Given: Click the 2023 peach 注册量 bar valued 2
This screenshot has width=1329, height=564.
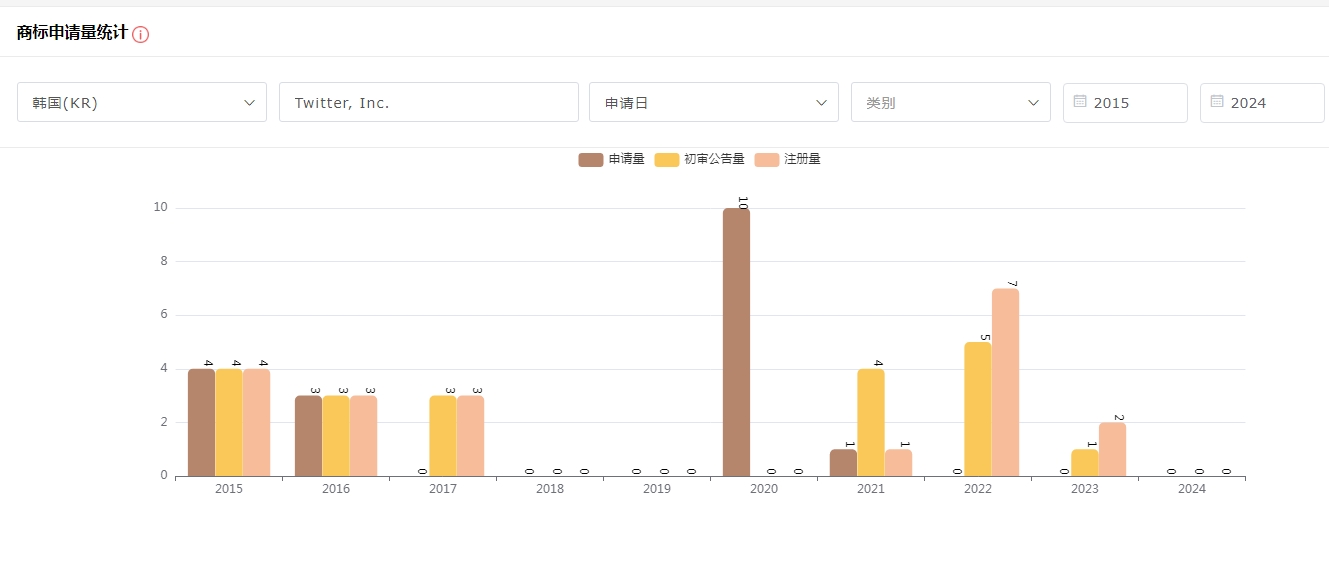Looking at the screenshot, I should click(x=1112, y=449).
